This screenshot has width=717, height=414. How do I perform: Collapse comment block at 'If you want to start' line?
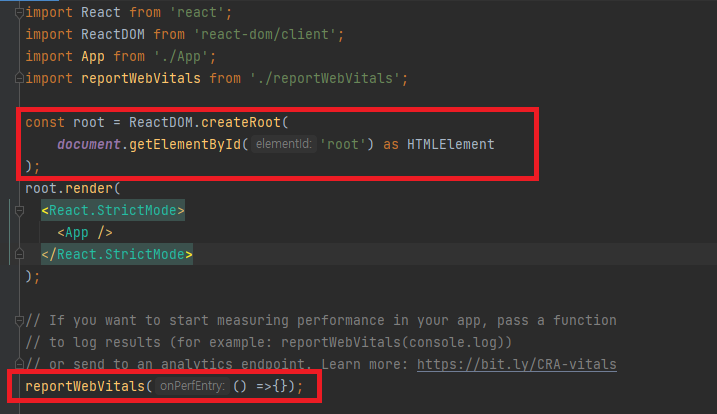pos(19,321)
